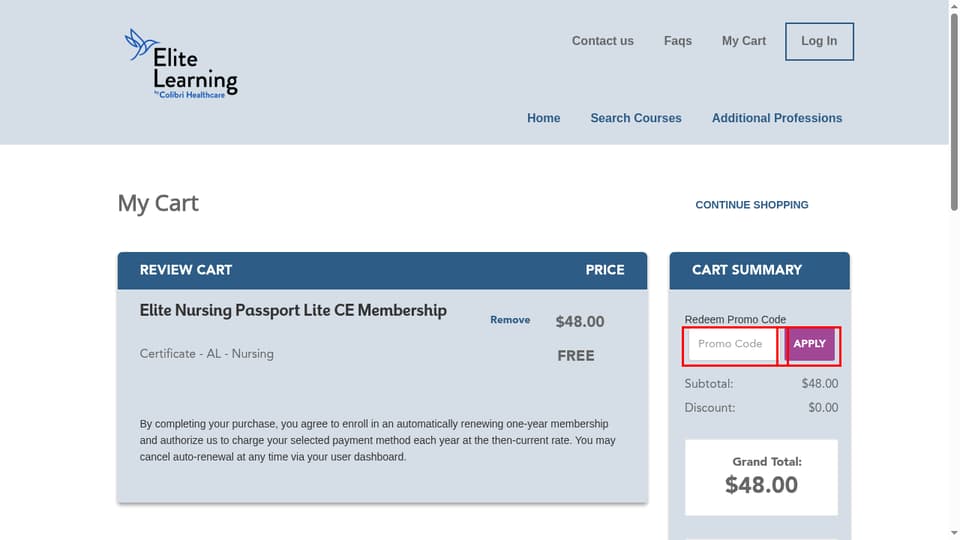
Task: Click the Review Cart header
Action: (x=186, y=270)
